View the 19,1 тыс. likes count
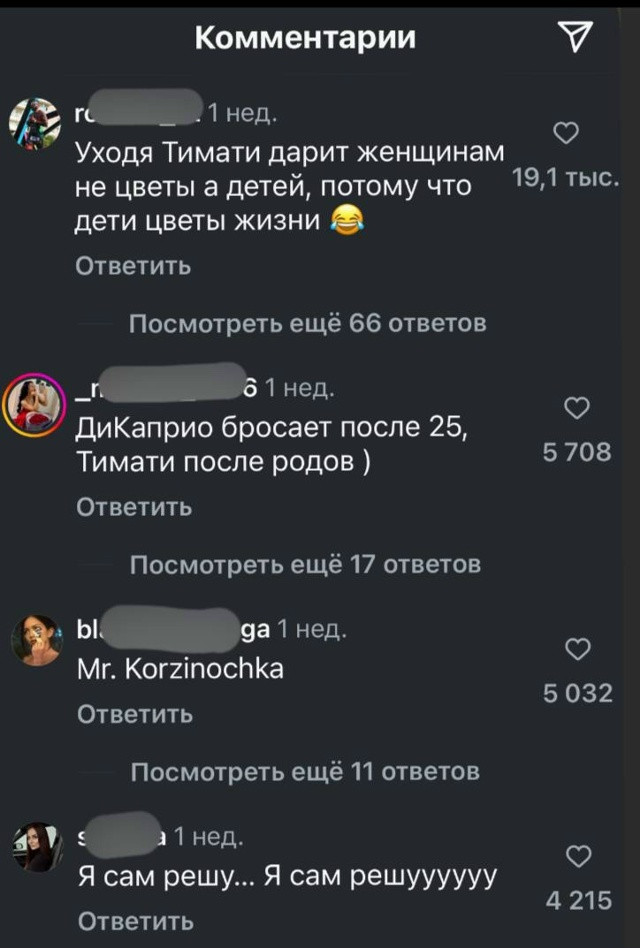Image resolution: width=640 pixels, height=948 pixels. [x=565, y=178]
